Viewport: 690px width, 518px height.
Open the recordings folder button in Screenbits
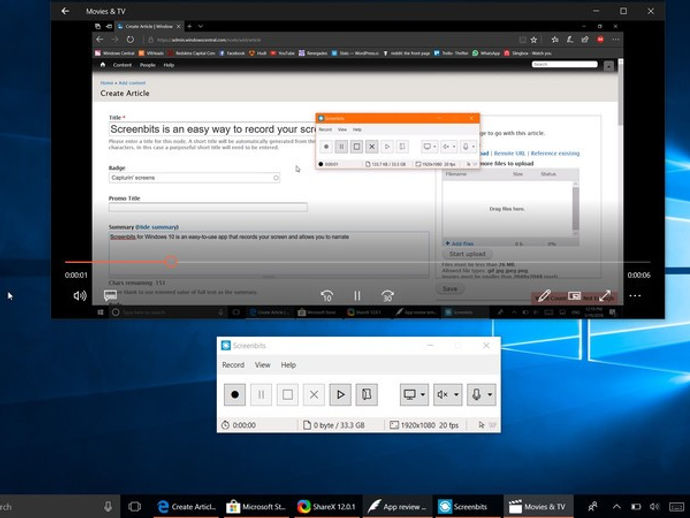pyautogui.click(x=367, y=394)
